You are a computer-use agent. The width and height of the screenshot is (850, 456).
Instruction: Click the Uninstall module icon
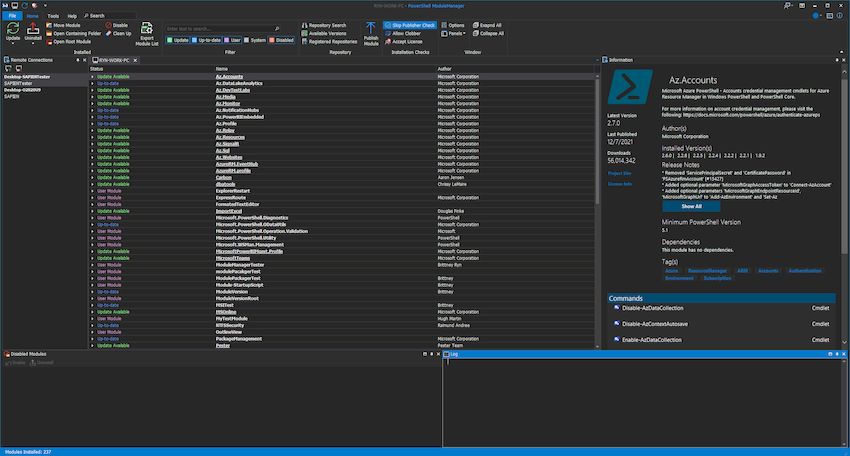pyautogui.click(x=32, y=28)
